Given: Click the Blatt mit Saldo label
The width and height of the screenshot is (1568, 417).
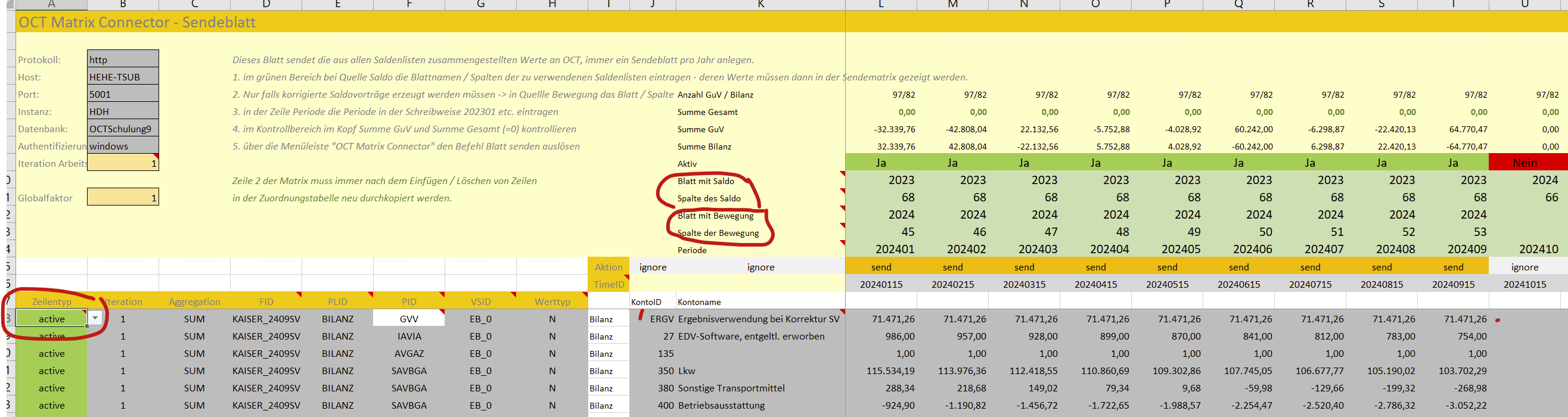Looking at the screenshot, I should tap(706, 181).
